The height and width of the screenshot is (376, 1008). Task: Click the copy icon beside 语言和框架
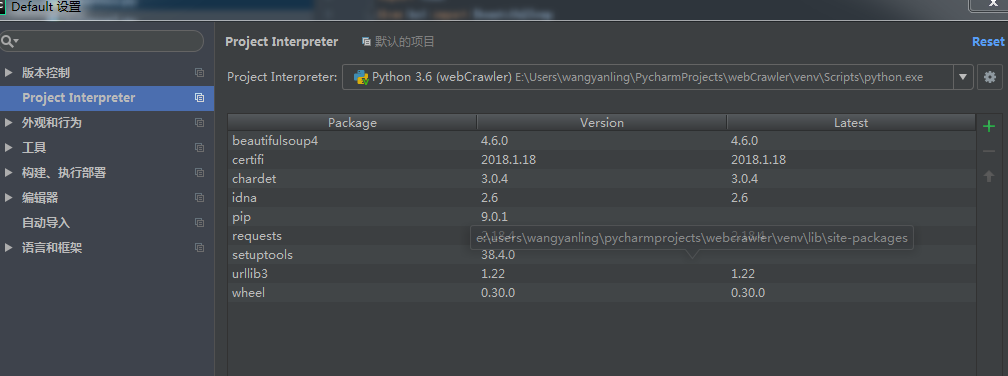coord(199,247)
